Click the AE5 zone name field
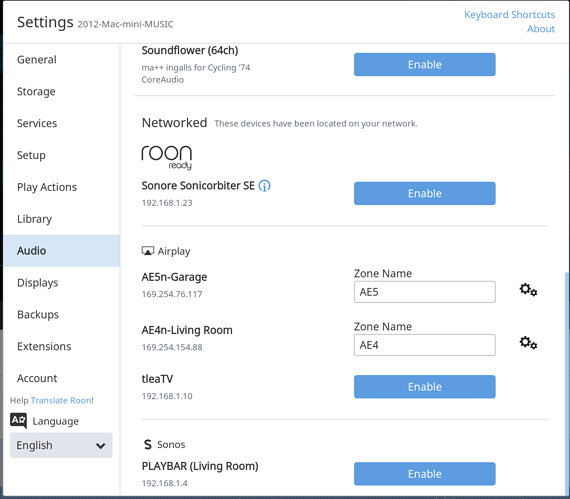570x499 pixels. [425, 292]
